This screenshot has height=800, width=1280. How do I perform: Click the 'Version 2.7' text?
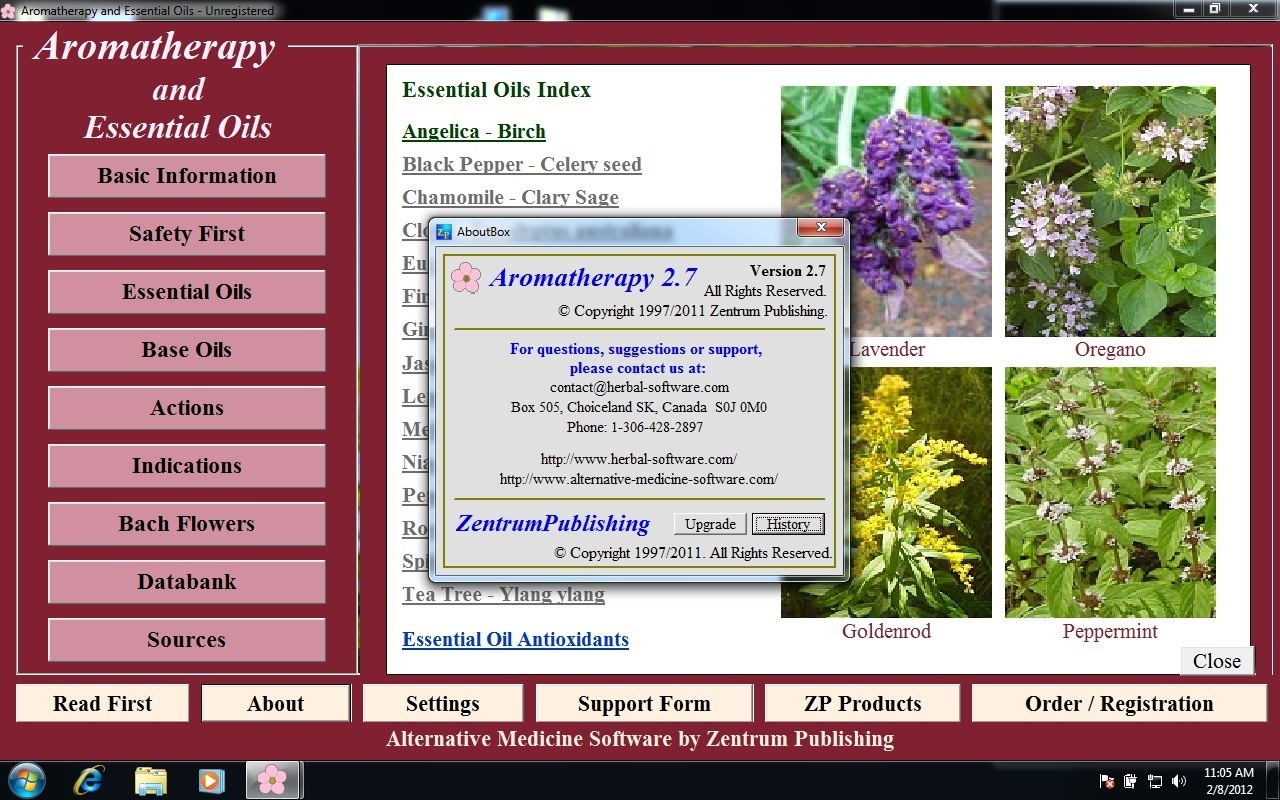coord(788,271)
